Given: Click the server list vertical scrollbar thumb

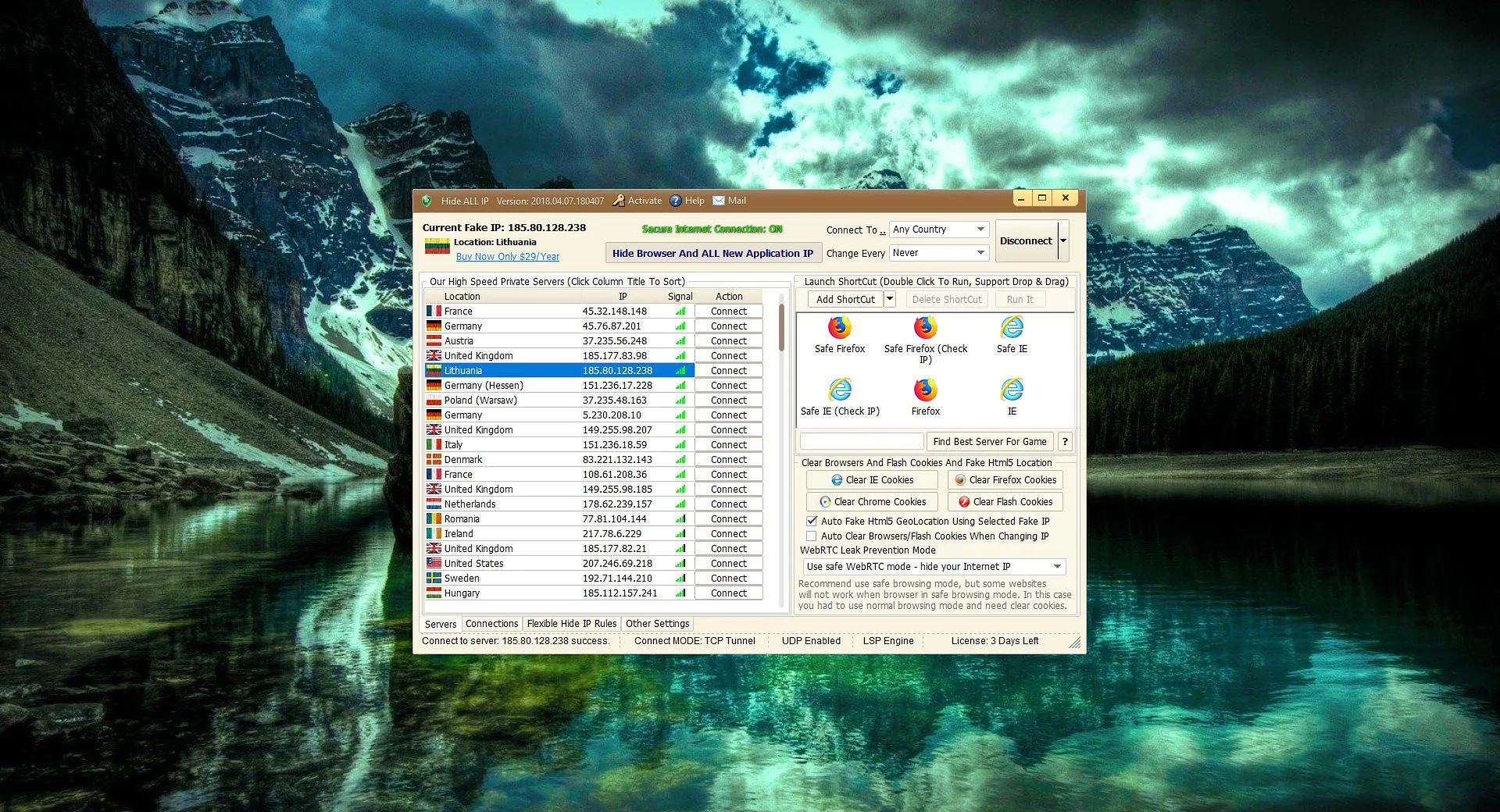Looking at the screenshot, I should pos(781,327).
